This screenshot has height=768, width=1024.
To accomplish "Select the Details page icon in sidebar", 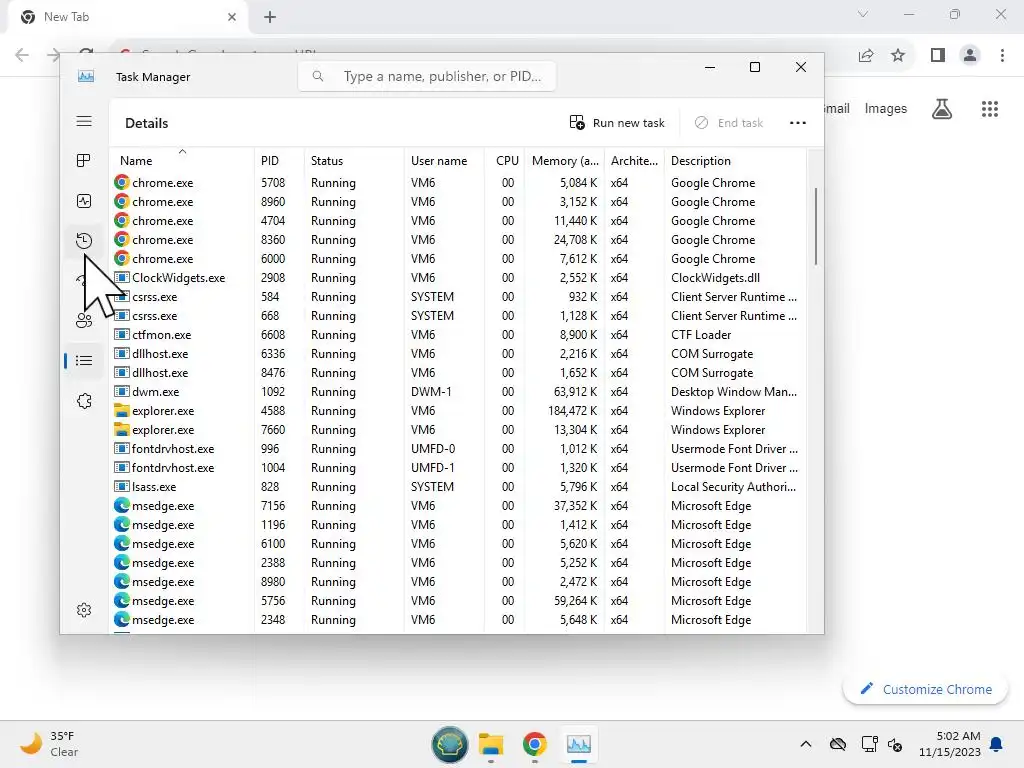I will pyautogui.click(x=84, y=360).
